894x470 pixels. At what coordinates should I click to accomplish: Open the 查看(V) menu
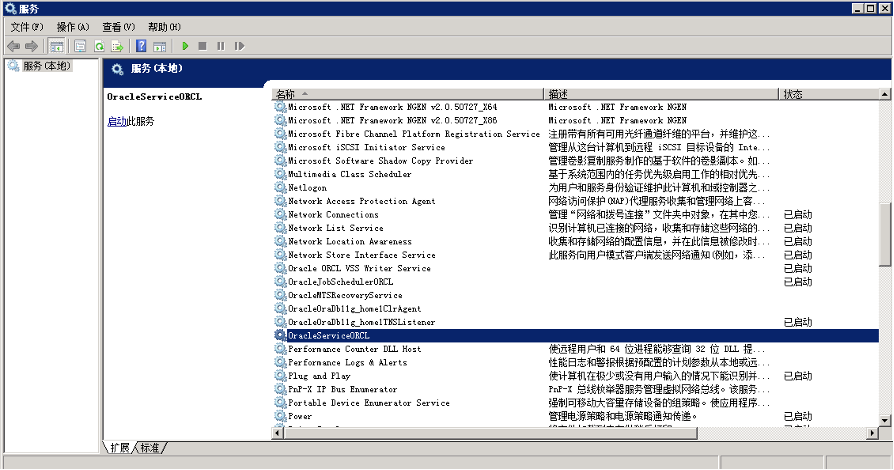coord(119,27)
